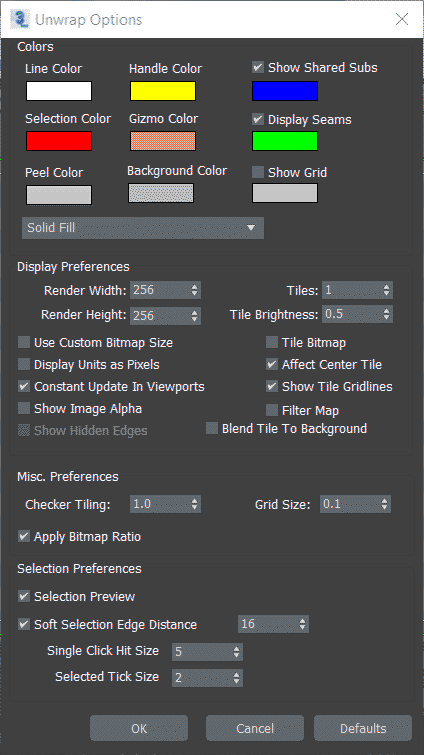Uncheck Apply Bitmap Ratio
The image size is (424, 755).
pyautogui.click(x=24, y=536)
